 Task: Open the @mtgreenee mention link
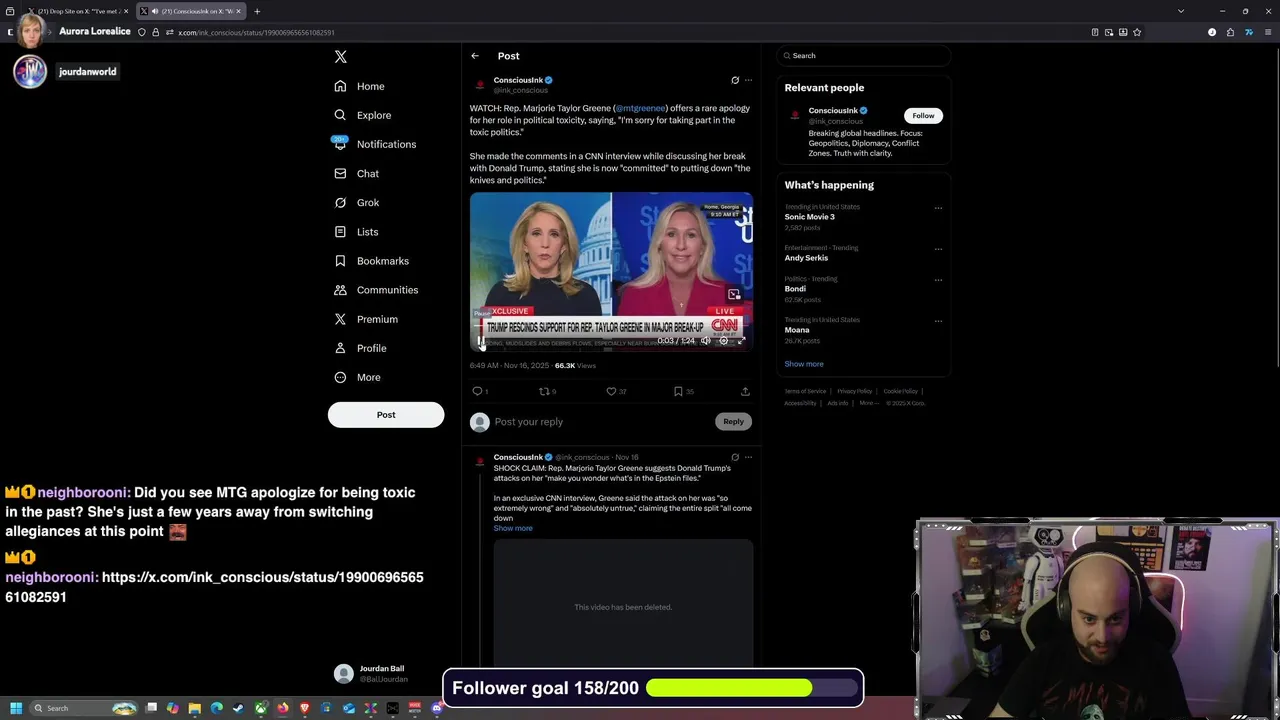[x=640, y=108]
